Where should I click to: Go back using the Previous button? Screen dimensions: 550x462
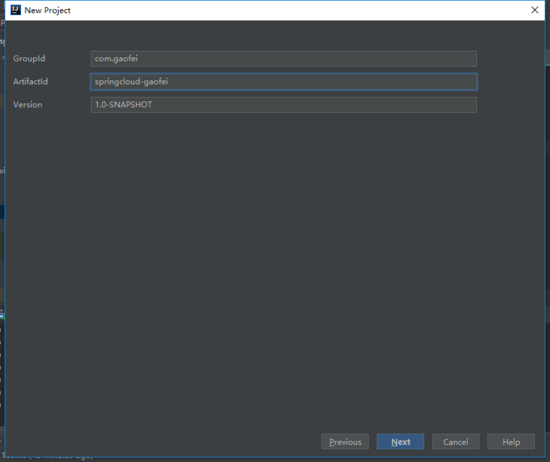(x=345, y=442)
